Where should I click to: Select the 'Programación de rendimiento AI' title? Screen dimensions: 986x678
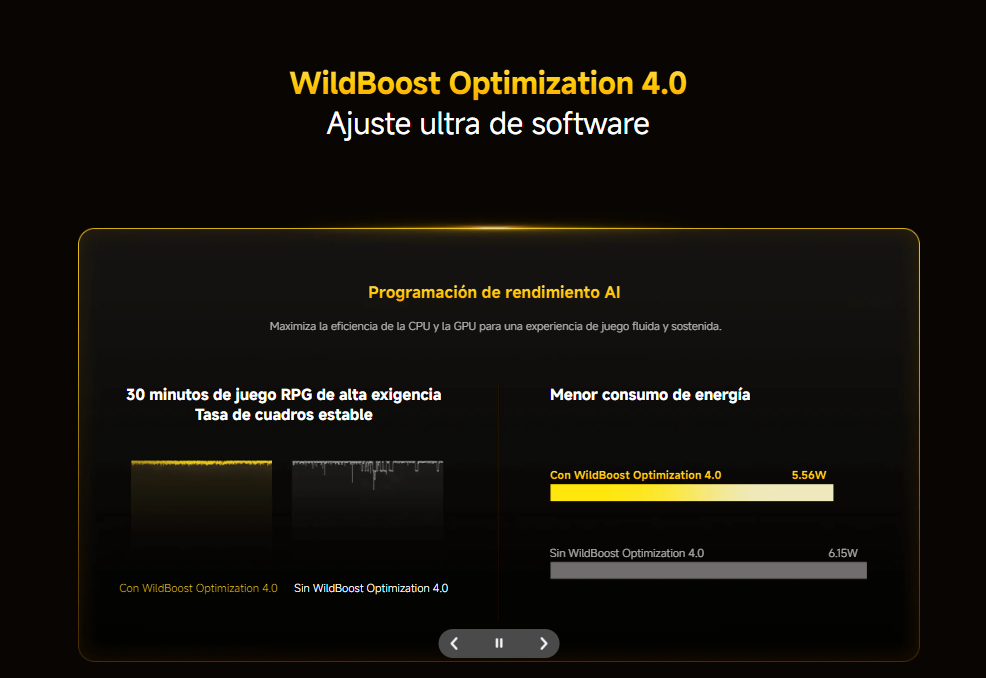[494, 292]
